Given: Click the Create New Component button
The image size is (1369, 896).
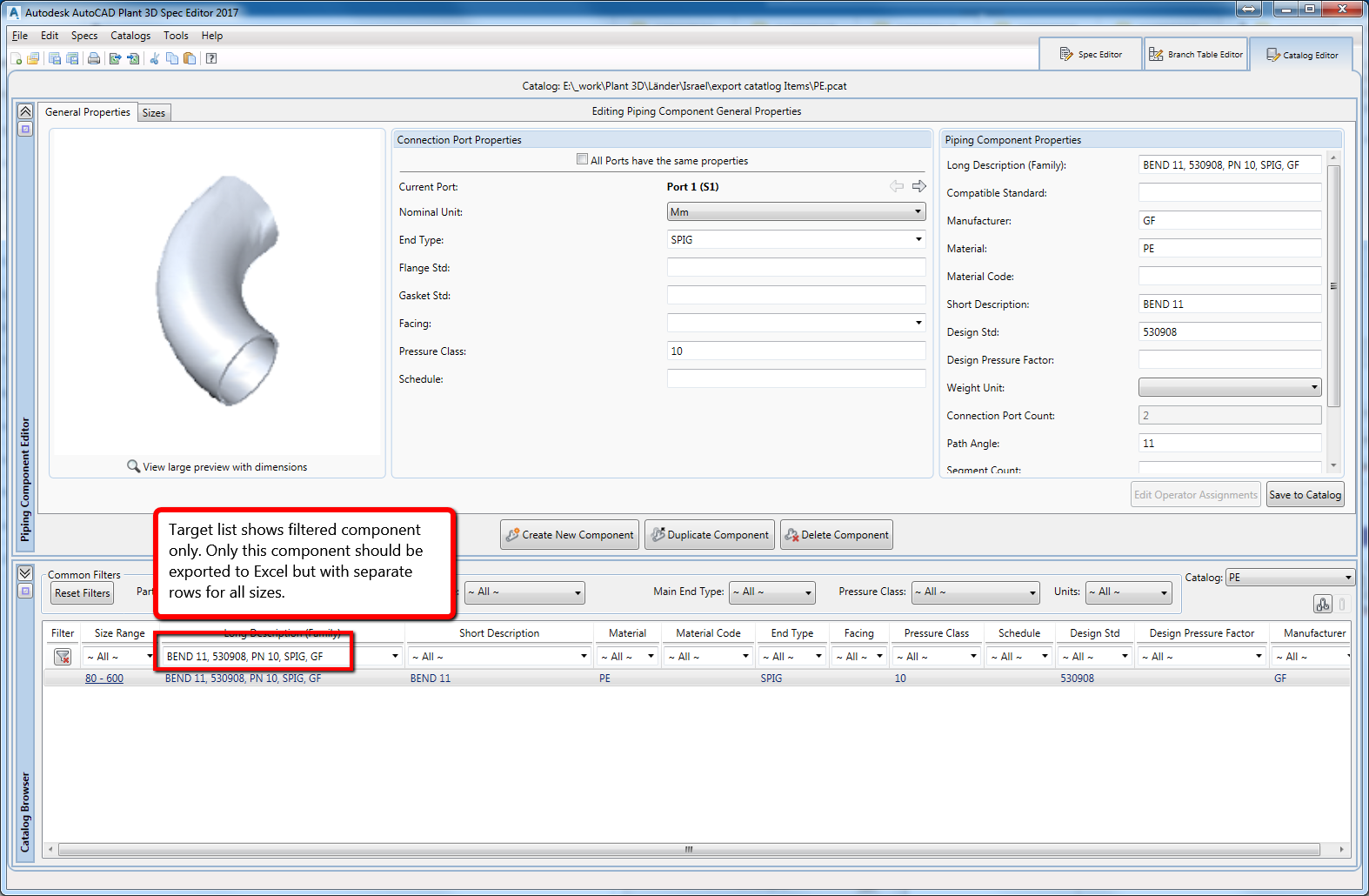Looking at the screenshot, I should tap(570, 535).
